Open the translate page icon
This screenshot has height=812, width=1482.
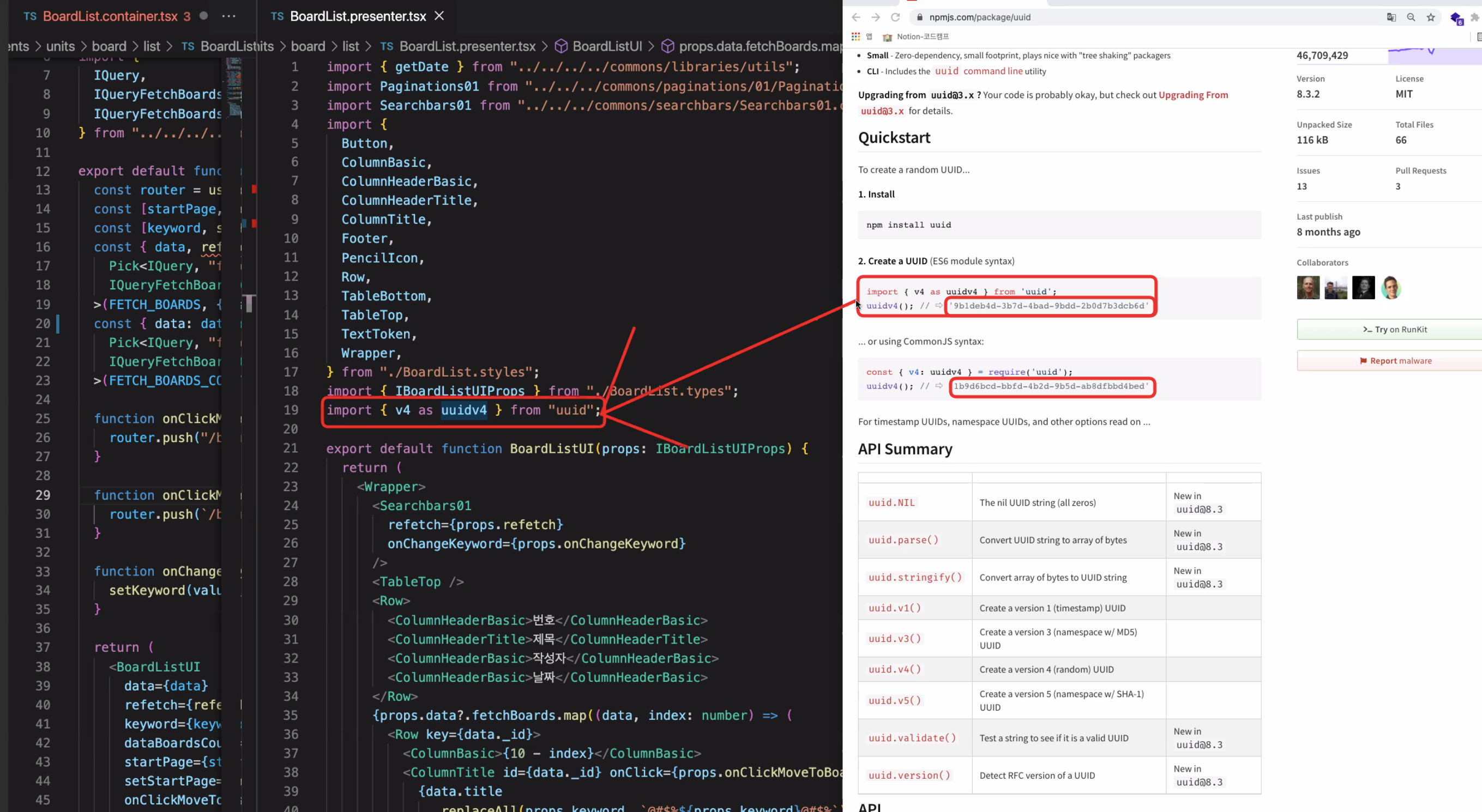coord(1391,17)
